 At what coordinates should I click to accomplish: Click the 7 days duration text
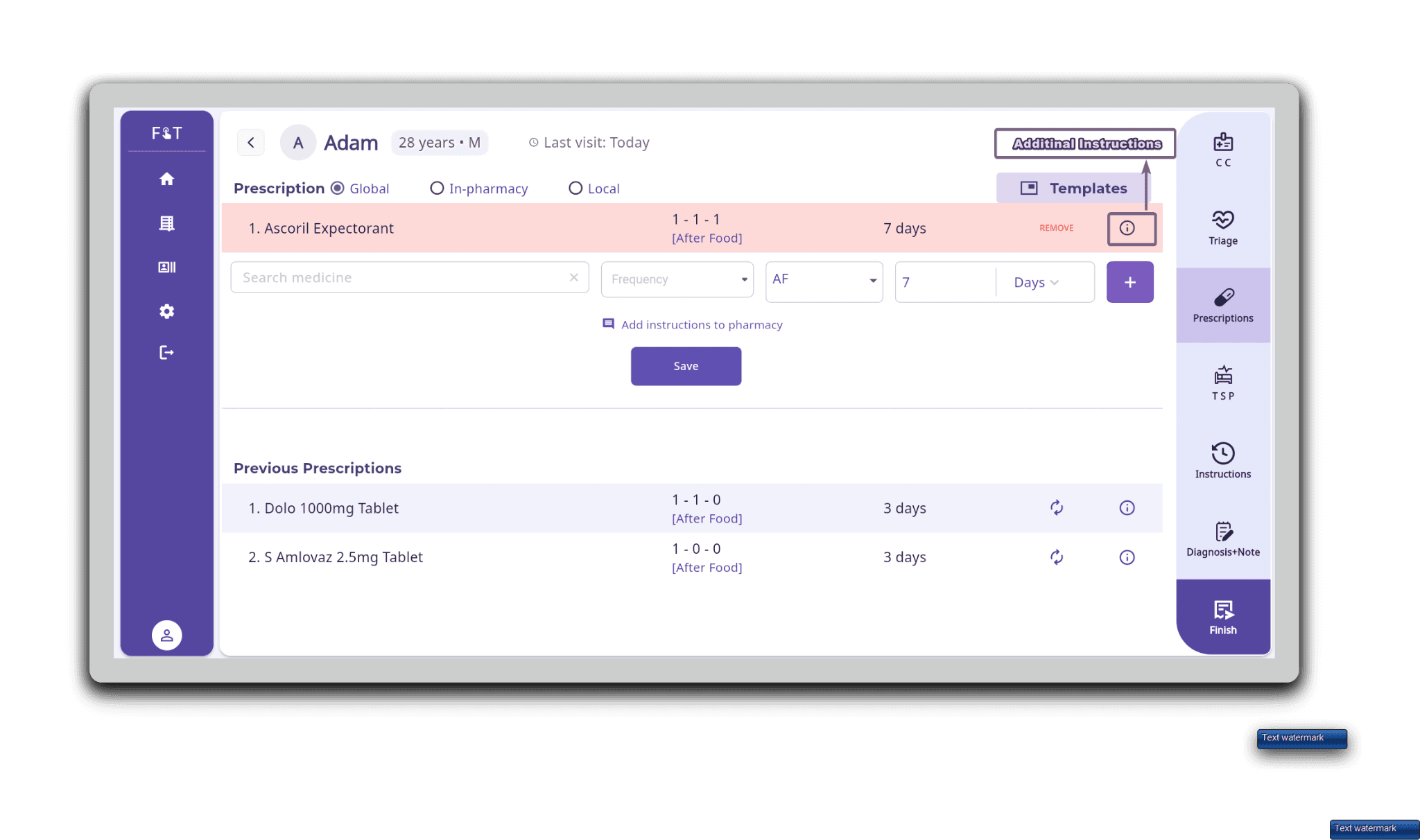[905, 228]
